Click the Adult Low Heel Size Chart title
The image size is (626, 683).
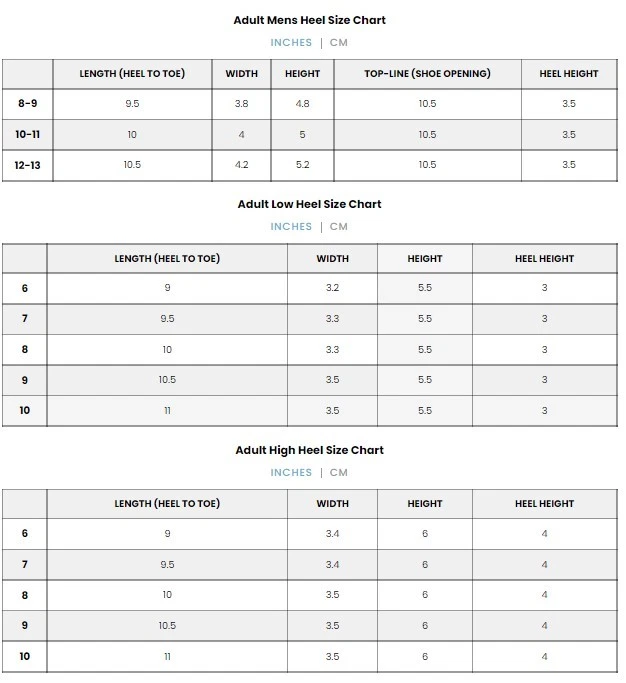coord(309,204)
